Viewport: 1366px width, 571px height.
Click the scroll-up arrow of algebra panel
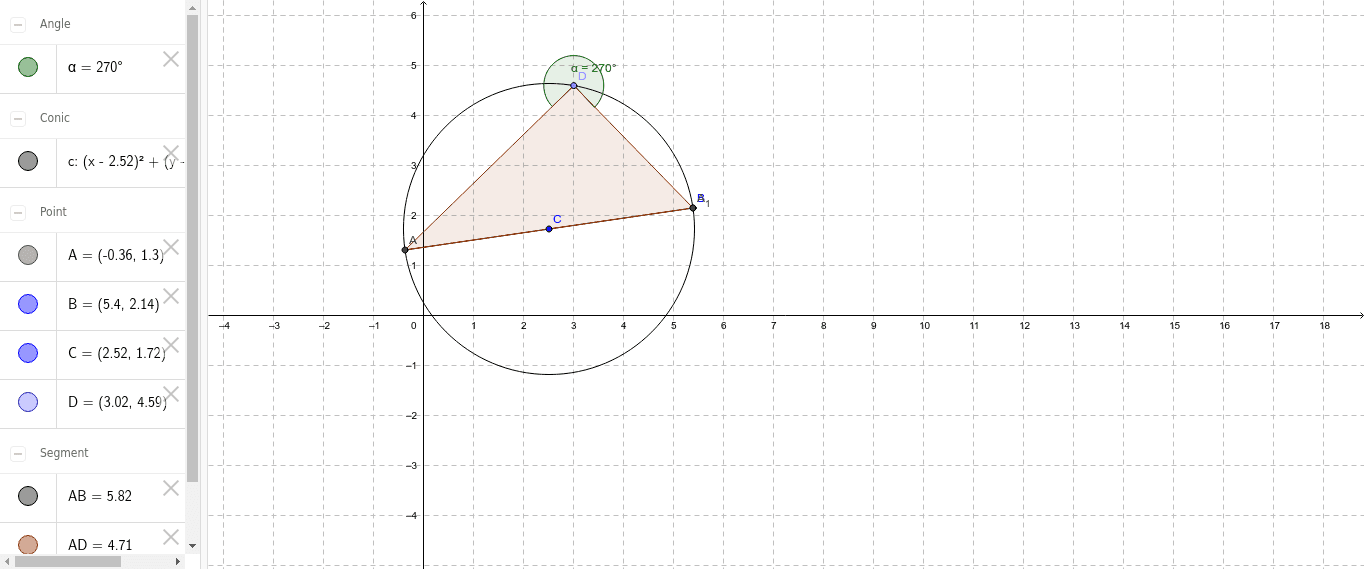coord(192,7)
